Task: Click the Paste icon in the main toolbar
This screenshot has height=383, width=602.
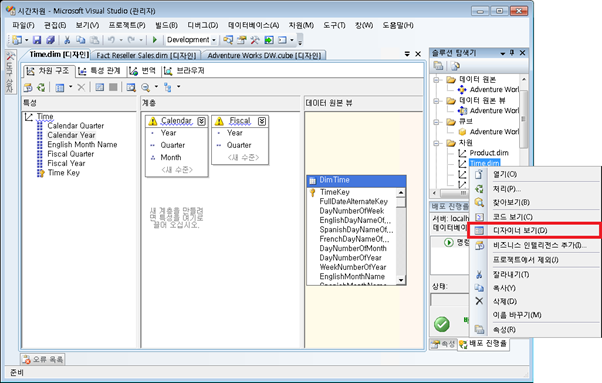Action: coord(94,40)
